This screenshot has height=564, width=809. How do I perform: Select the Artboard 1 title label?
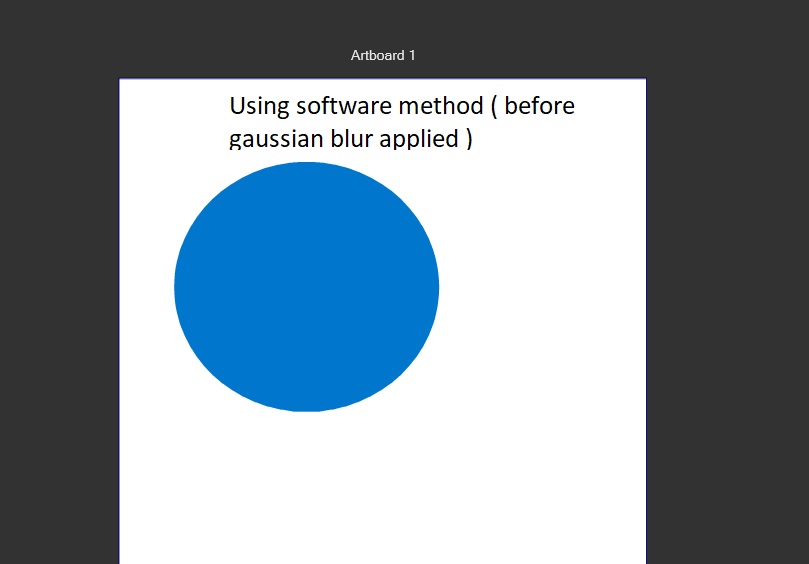coord(383,55)
